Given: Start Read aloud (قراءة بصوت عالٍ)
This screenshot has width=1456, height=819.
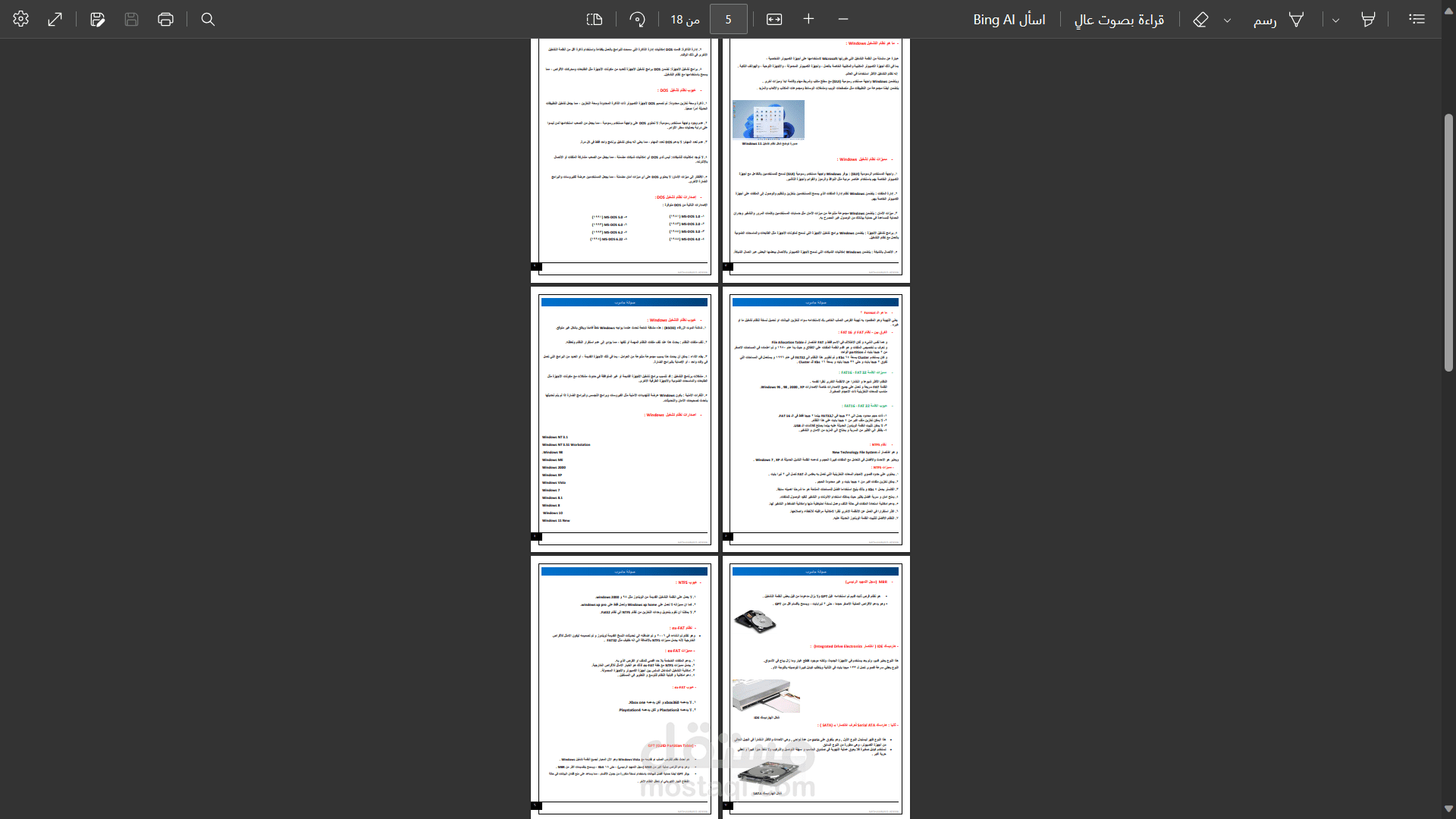Looking at the screenshot, I should click(x=1119, y=20).
